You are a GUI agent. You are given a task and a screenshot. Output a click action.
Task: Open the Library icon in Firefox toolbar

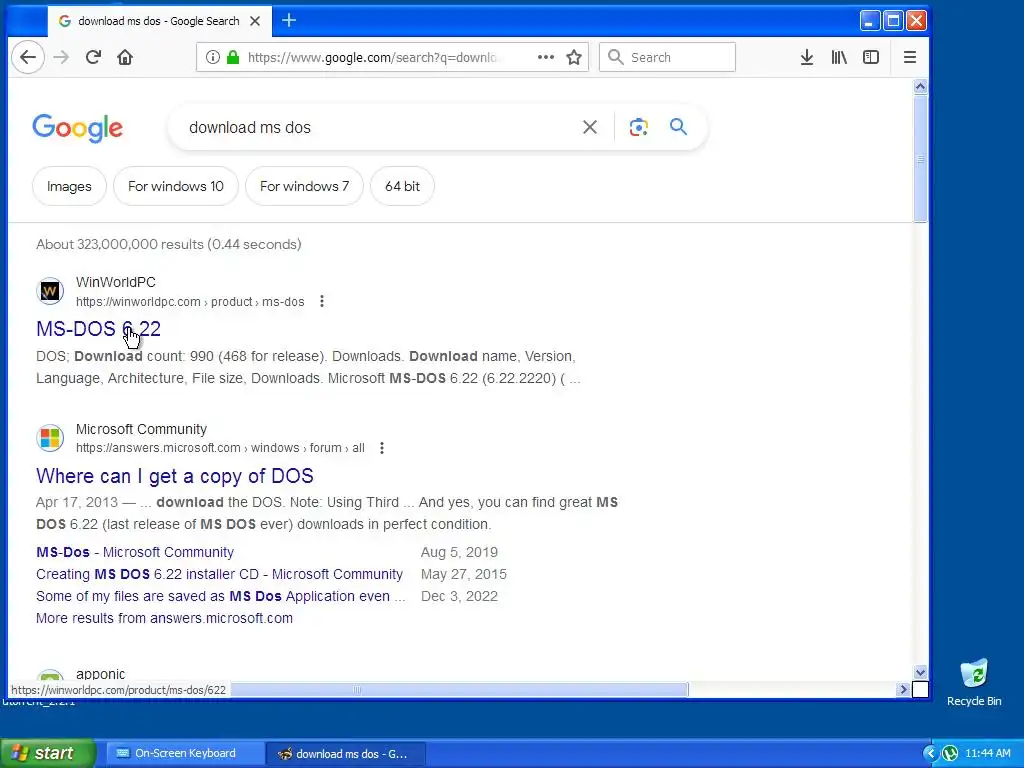coord(839,57)
